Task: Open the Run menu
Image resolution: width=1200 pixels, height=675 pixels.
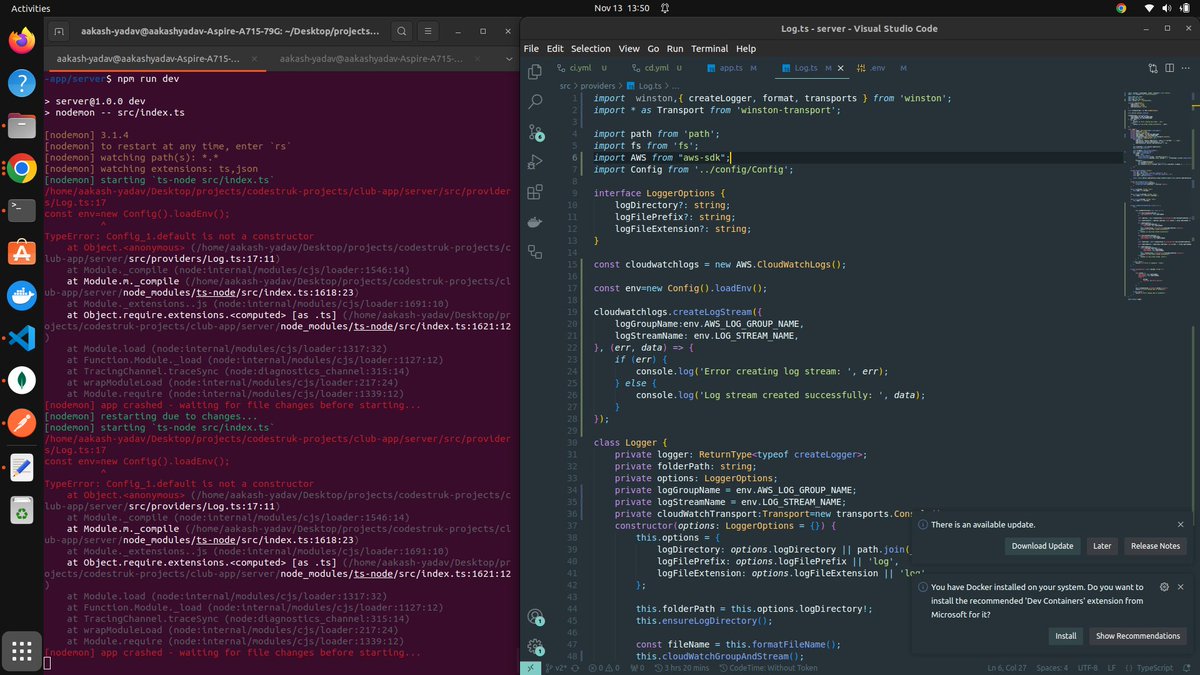Action: [x=675, y=48]
